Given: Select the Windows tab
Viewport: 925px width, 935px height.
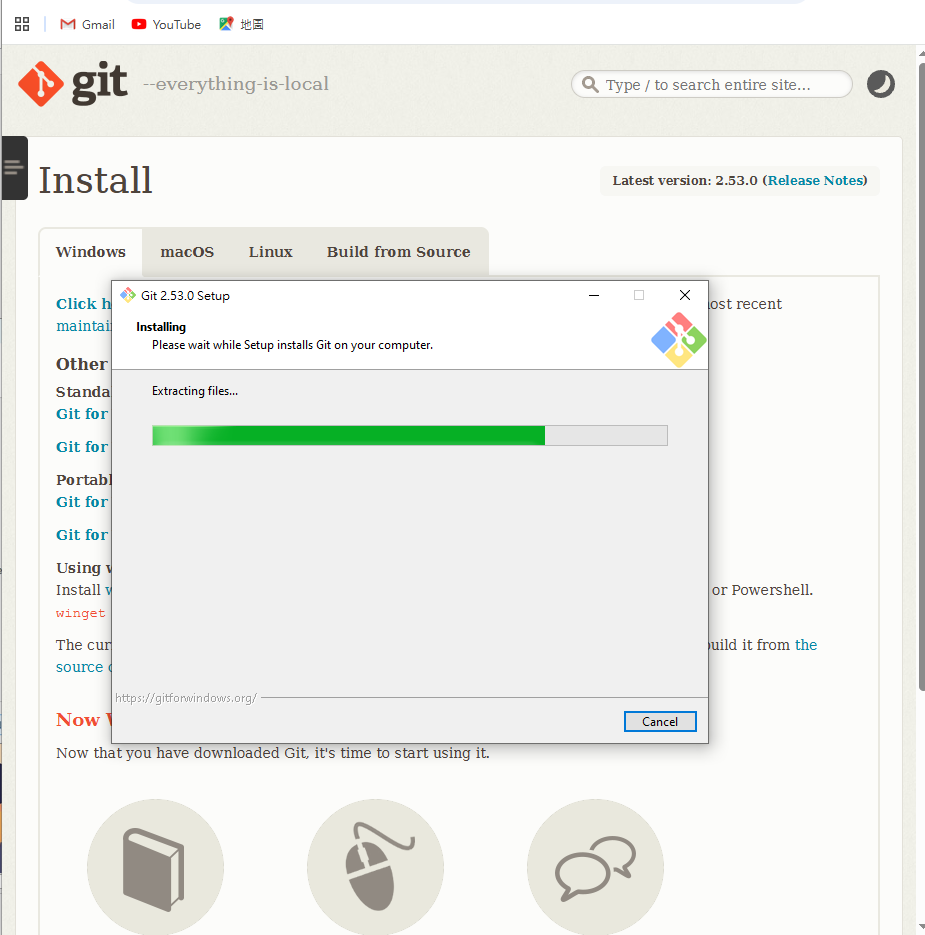Looking at the screenshot, I should 91,252.
